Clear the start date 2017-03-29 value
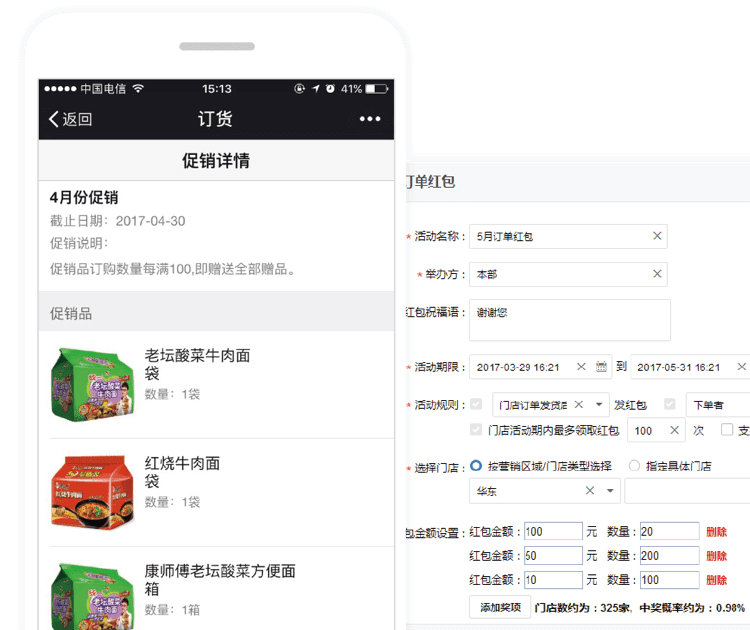750x630 pixels. click(x=582, y=367)
